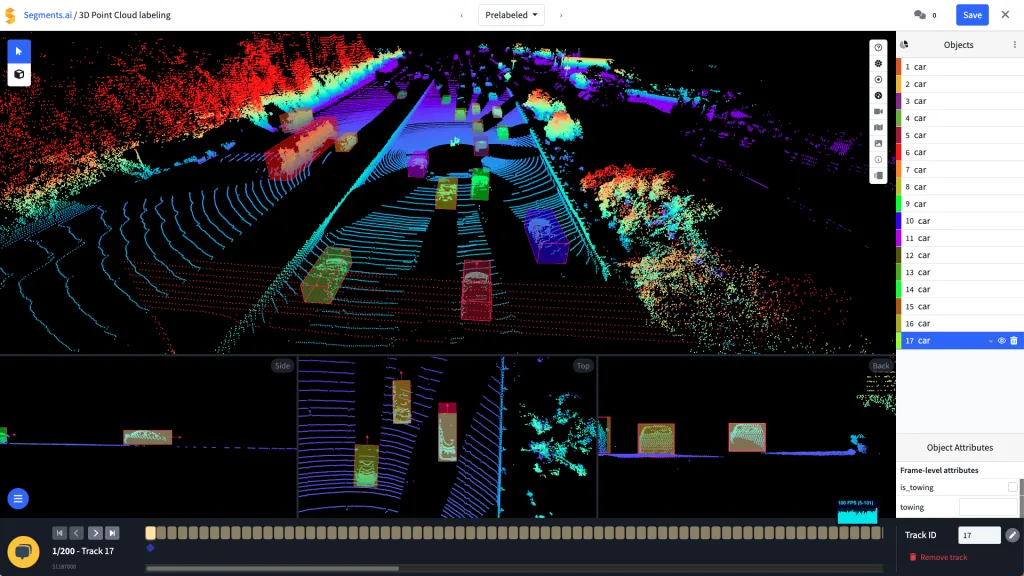This screenshot has width=1024, height=576.
Task: Open the blue circular menu button bottom left
Action: 18,498
